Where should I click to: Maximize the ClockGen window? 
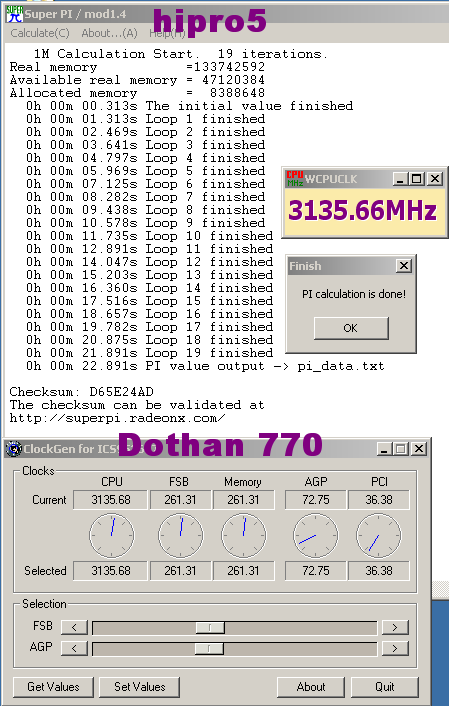point(400,448)
